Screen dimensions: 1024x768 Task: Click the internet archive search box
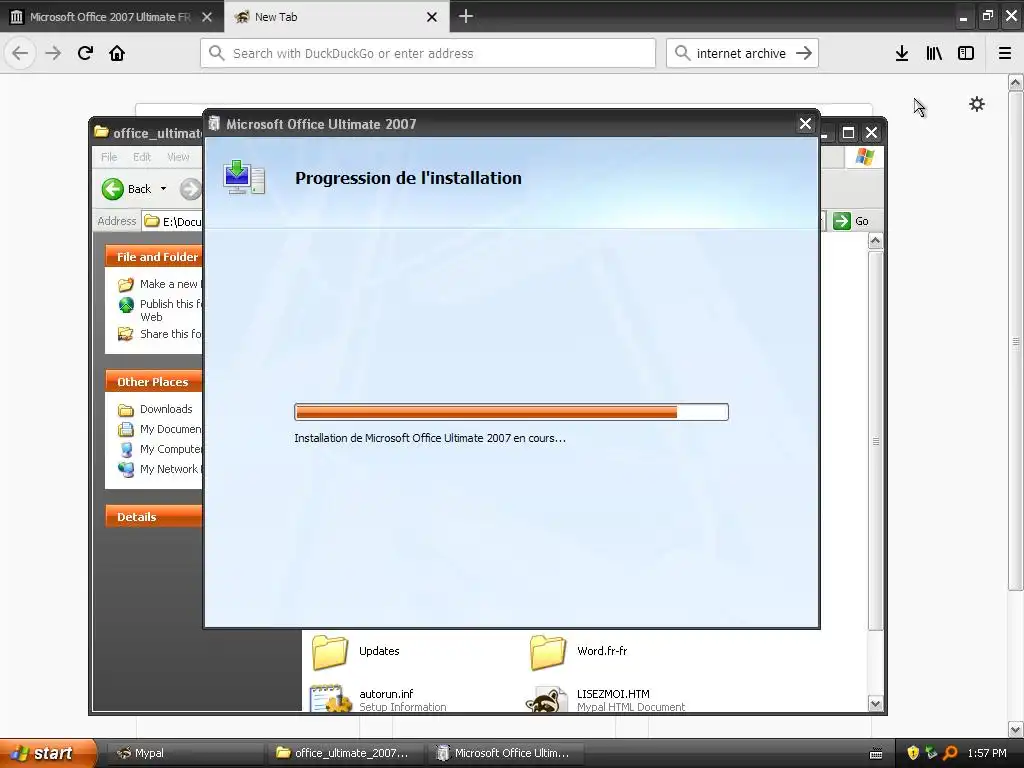pyautogui.click(x=741, y=53)
